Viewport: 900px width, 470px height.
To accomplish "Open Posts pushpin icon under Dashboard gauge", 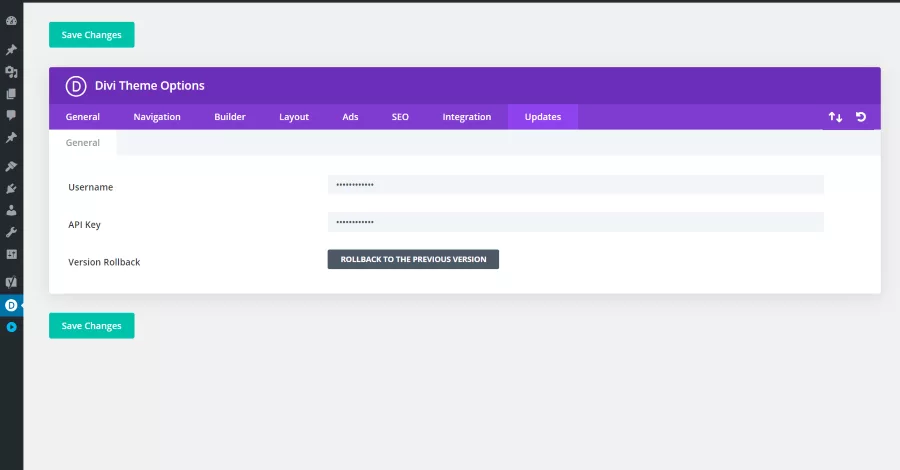I will click(x=11, y=50).
